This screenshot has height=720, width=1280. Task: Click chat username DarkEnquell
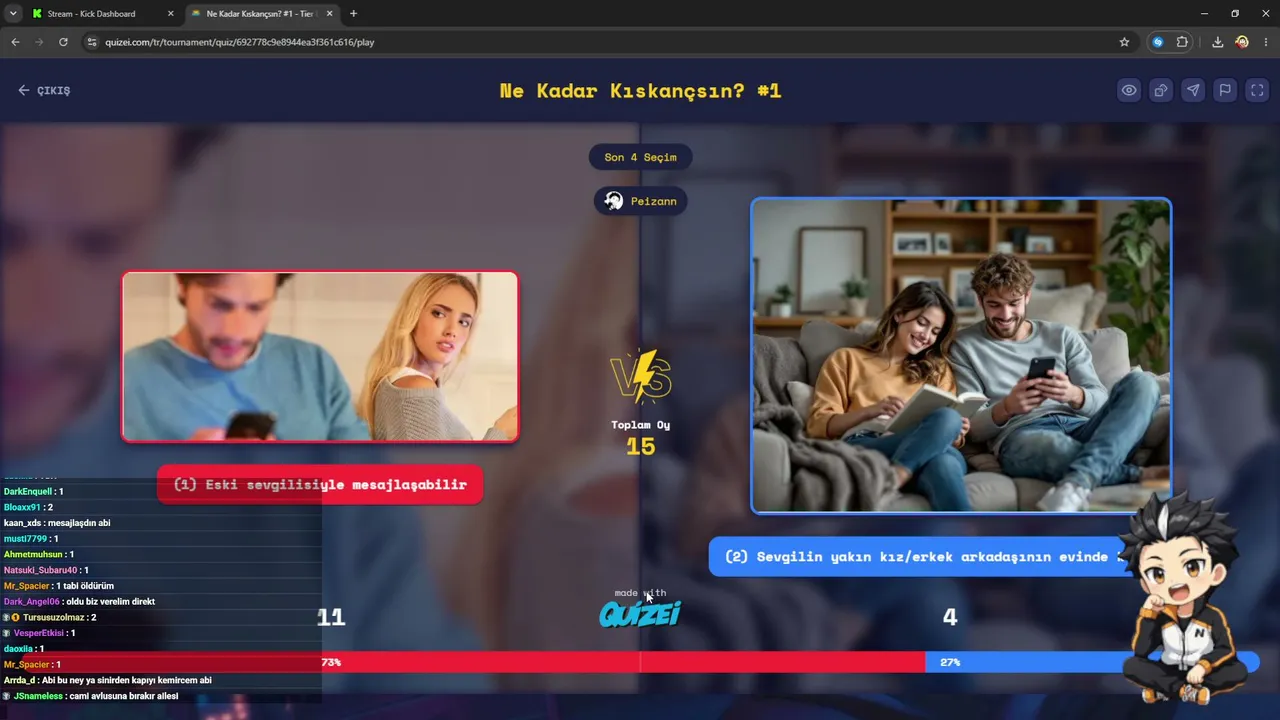(x=27, y=492)
